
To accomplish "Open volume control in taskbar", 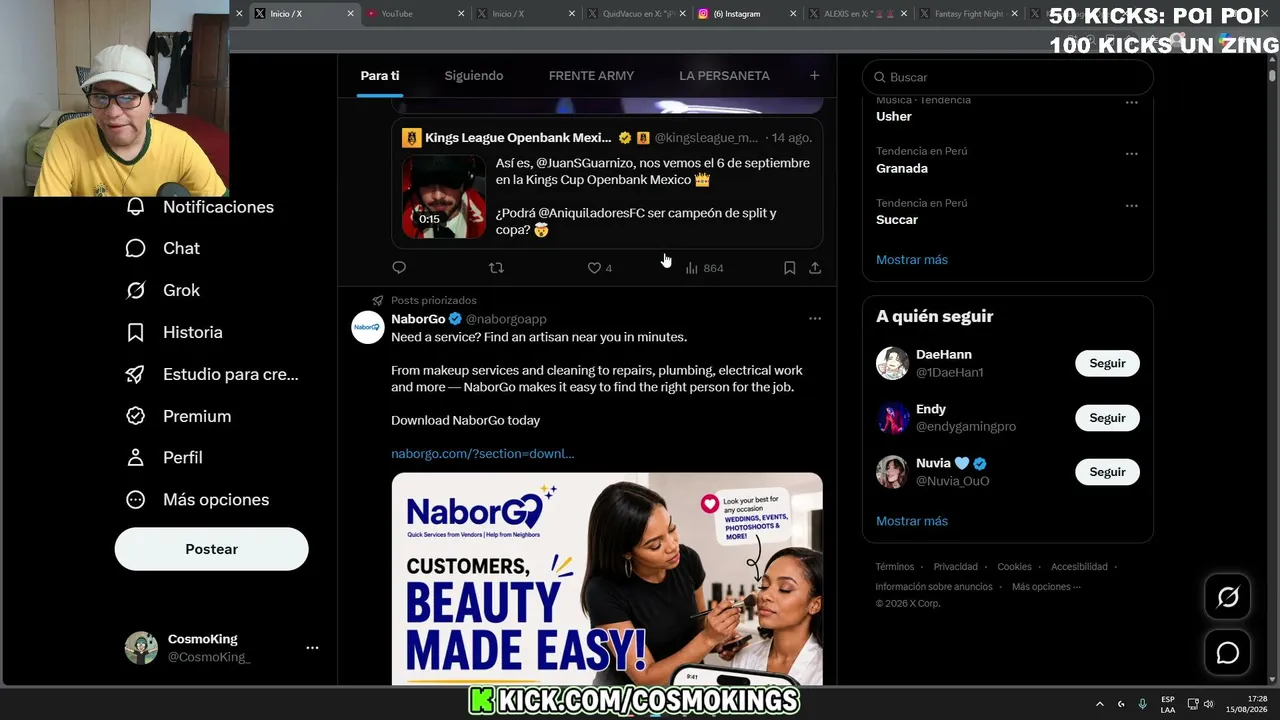I will 1209,704.
